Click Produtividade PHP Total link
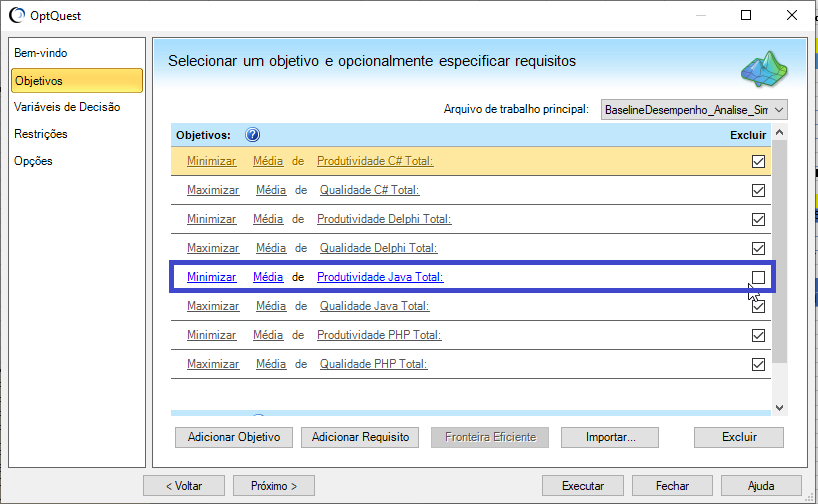This screenshot has height=504, width=818. pyautogui.click(x=379, y=335)
